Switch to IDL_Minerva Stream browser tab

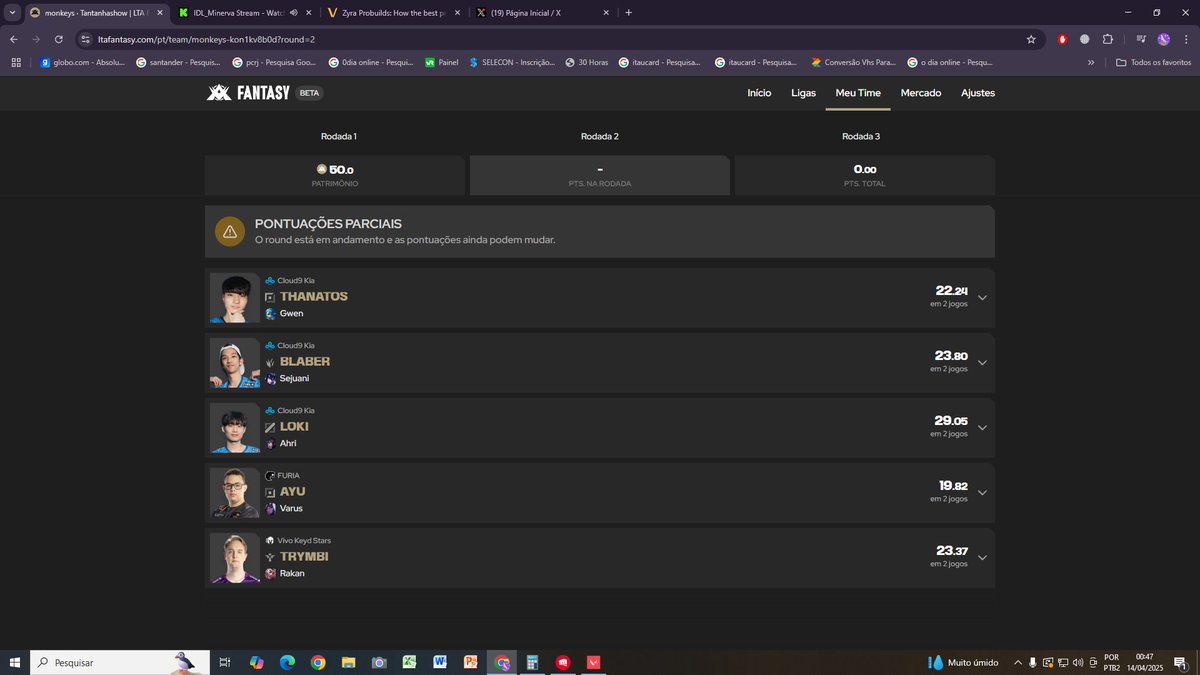click(x=245, y=13)
